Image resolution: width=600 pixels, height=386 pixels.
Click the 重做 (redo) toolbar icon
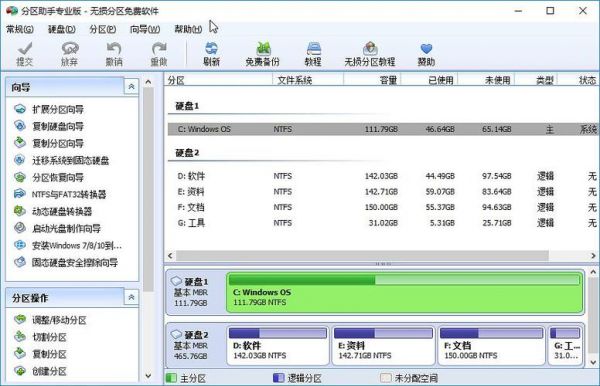(159, 54)
